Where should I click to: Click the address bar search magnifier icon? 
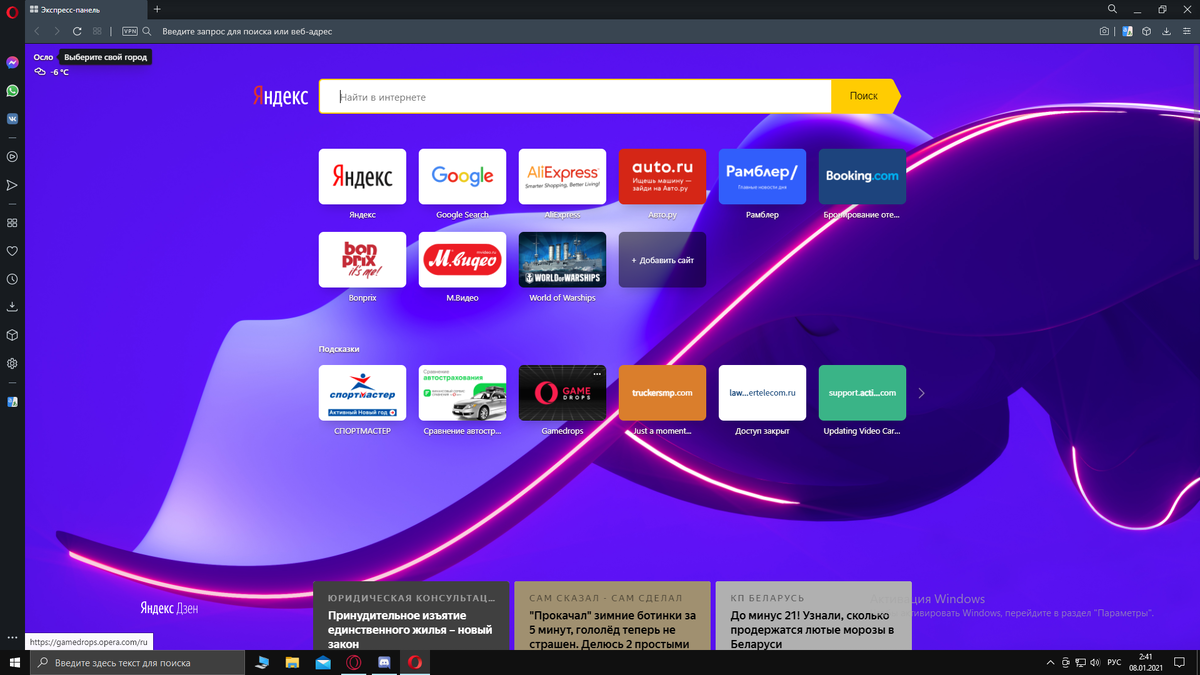tap(147, 31)
